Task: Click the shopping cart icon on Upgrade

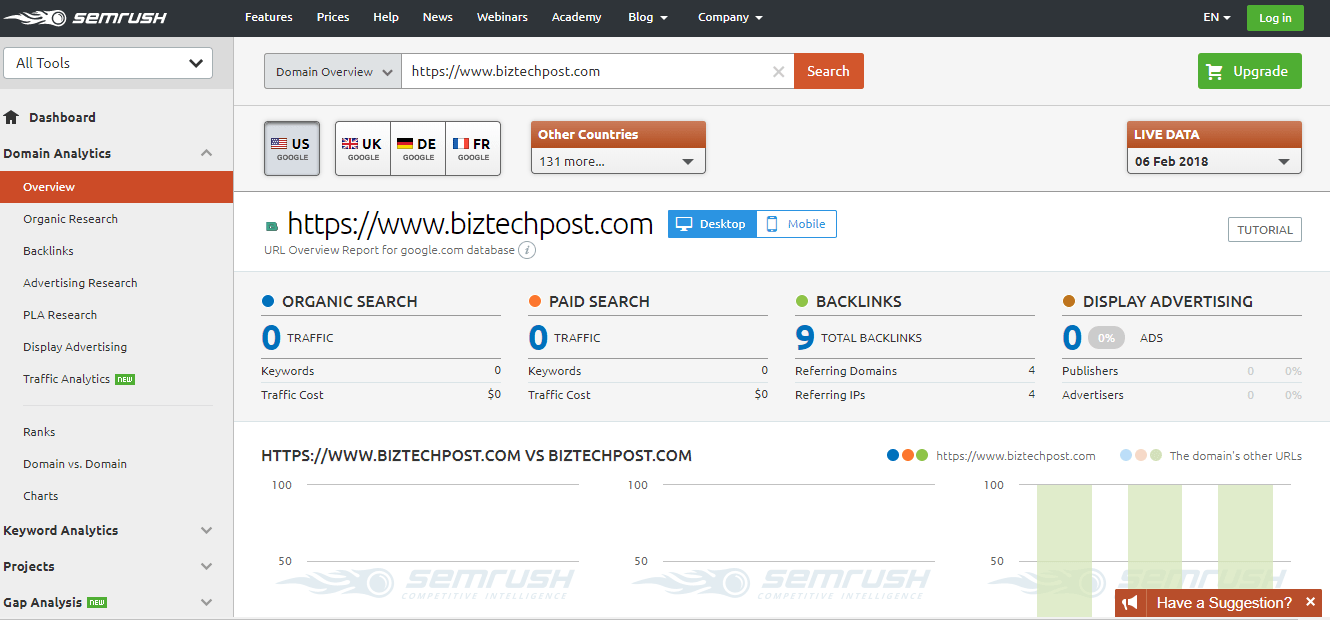Action: click(x=1215, y=71)
